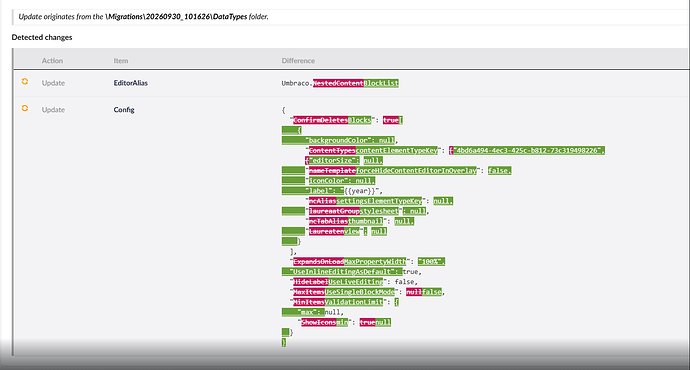Click the label {{year}} diff line
Image resolution: width=690 pixels, height=370 pixels.
(332, 191)
